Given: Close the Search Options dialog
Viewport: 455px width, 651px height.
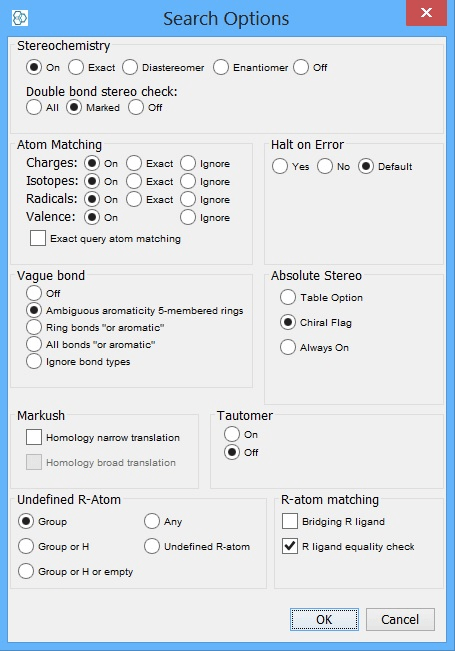Looking at the screenshot, I should click(426, 13).
